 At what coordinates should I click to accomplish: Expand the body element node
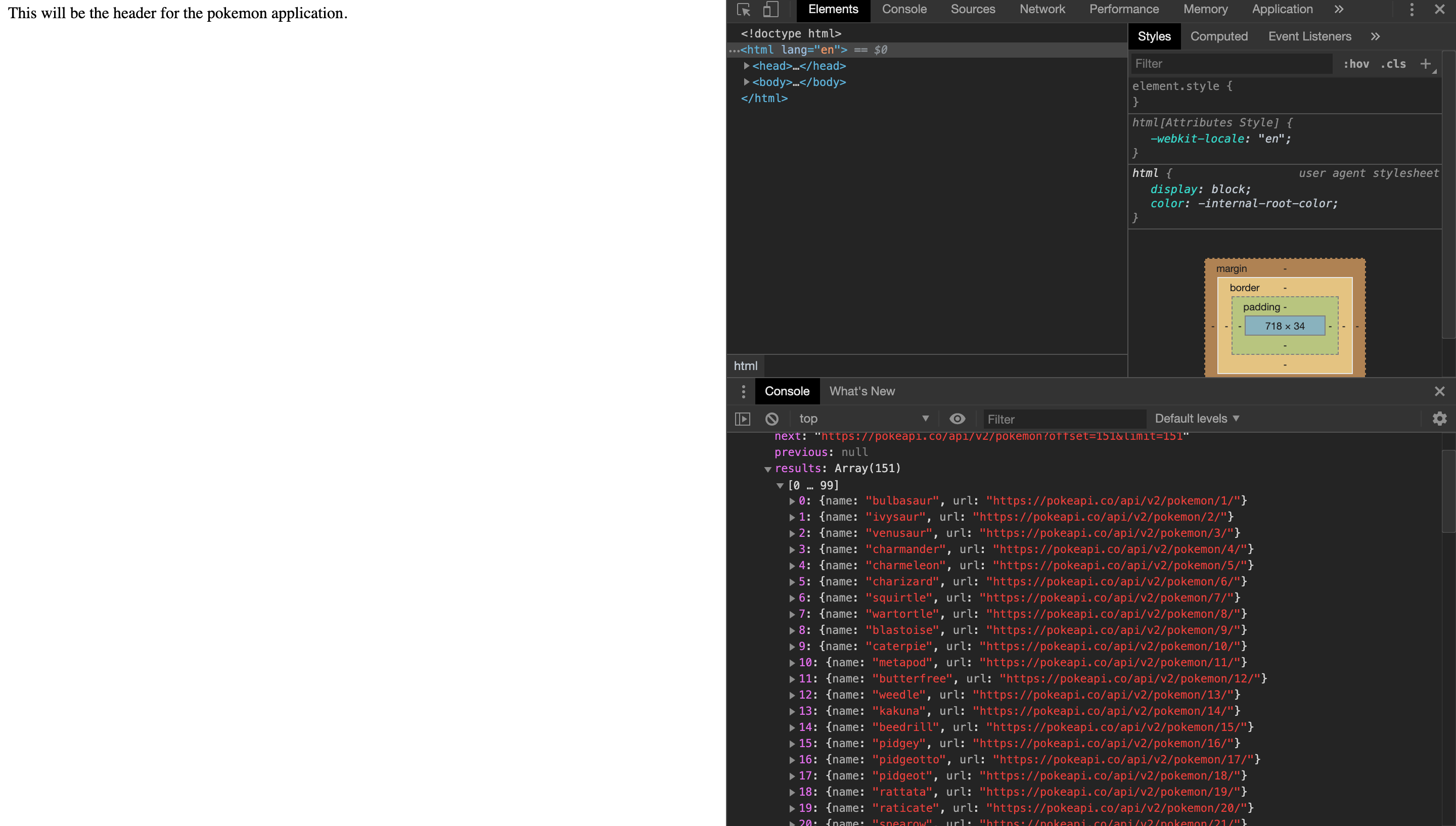coord(746,82)
